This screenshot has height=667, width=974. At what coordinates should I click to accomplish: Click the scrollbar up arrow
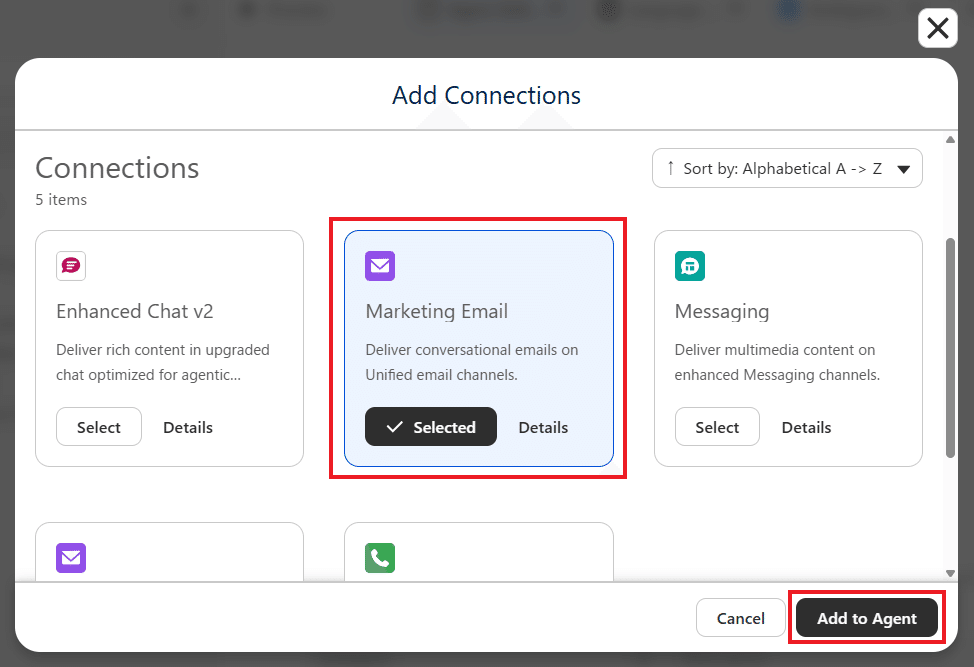tap(950, 140)
